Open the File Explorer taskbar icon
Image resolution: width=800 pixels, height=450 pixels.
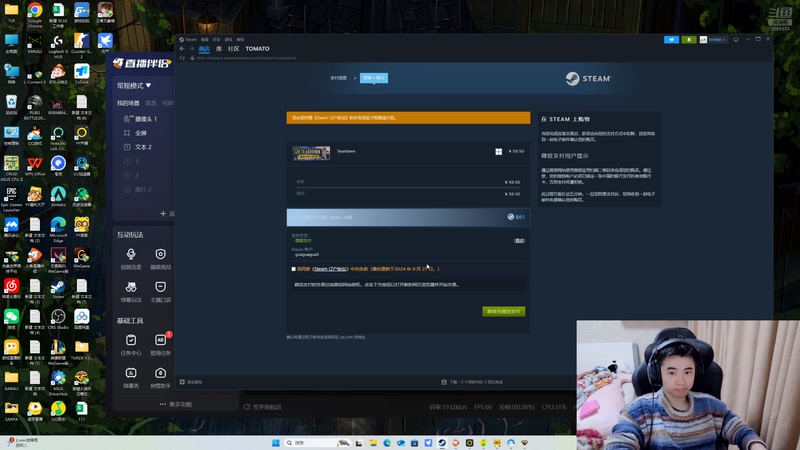[x=373, y=443]
